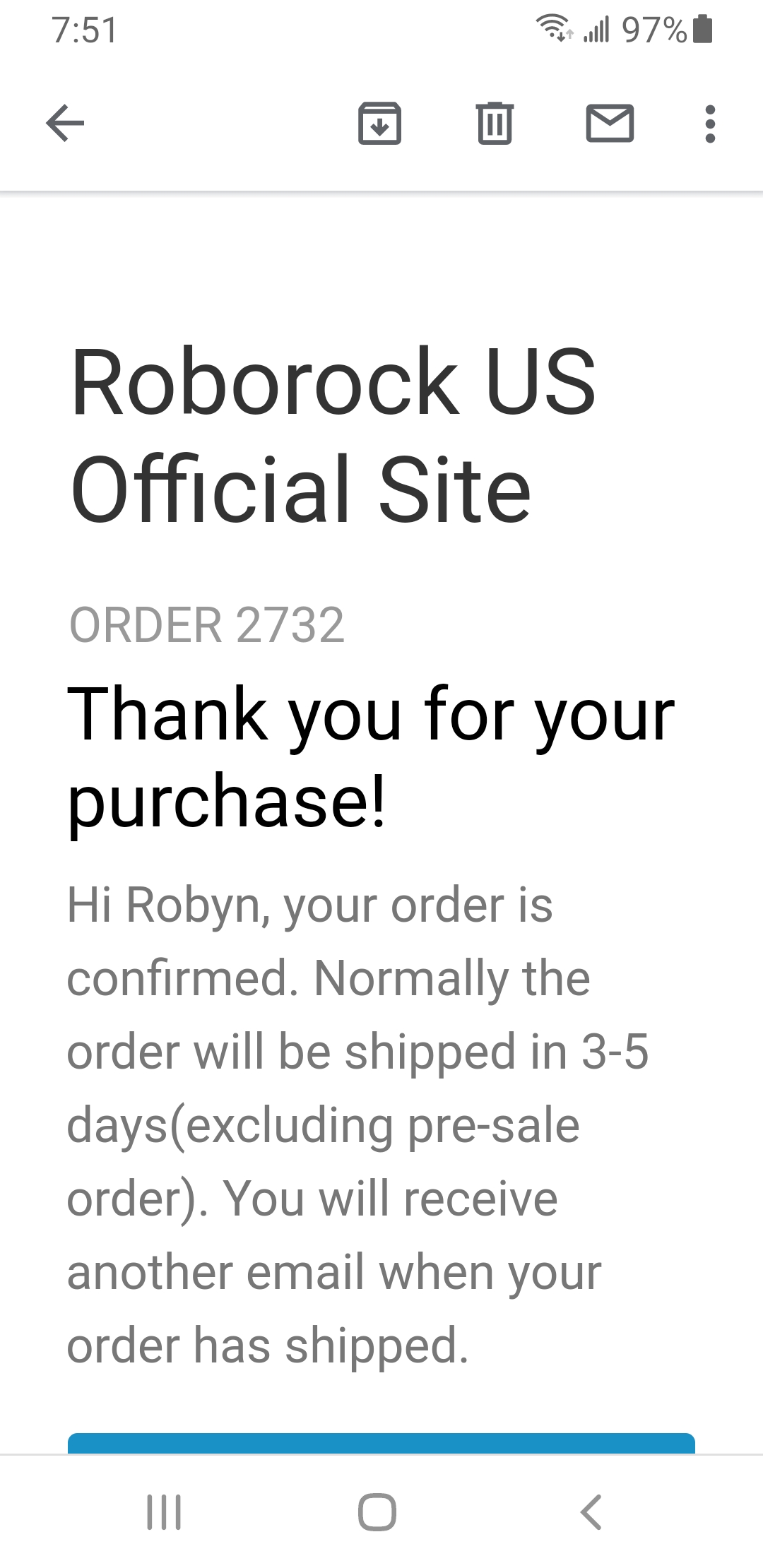Image resolution: width=763 pixels, height=1568 pixels.
Task: Open the three-dot more options menu
Action: pyautogui.click(x=710, y=124)
